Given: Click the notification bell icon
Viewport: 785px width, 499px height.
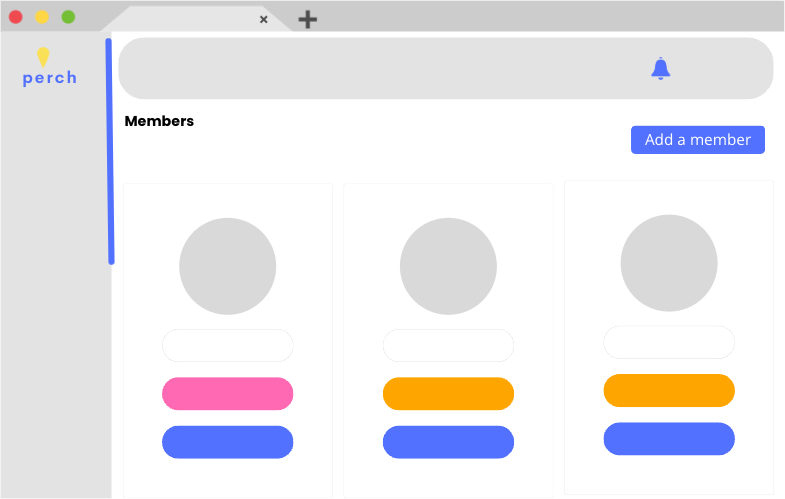Looking at the screenshot, I should [660, 68].
